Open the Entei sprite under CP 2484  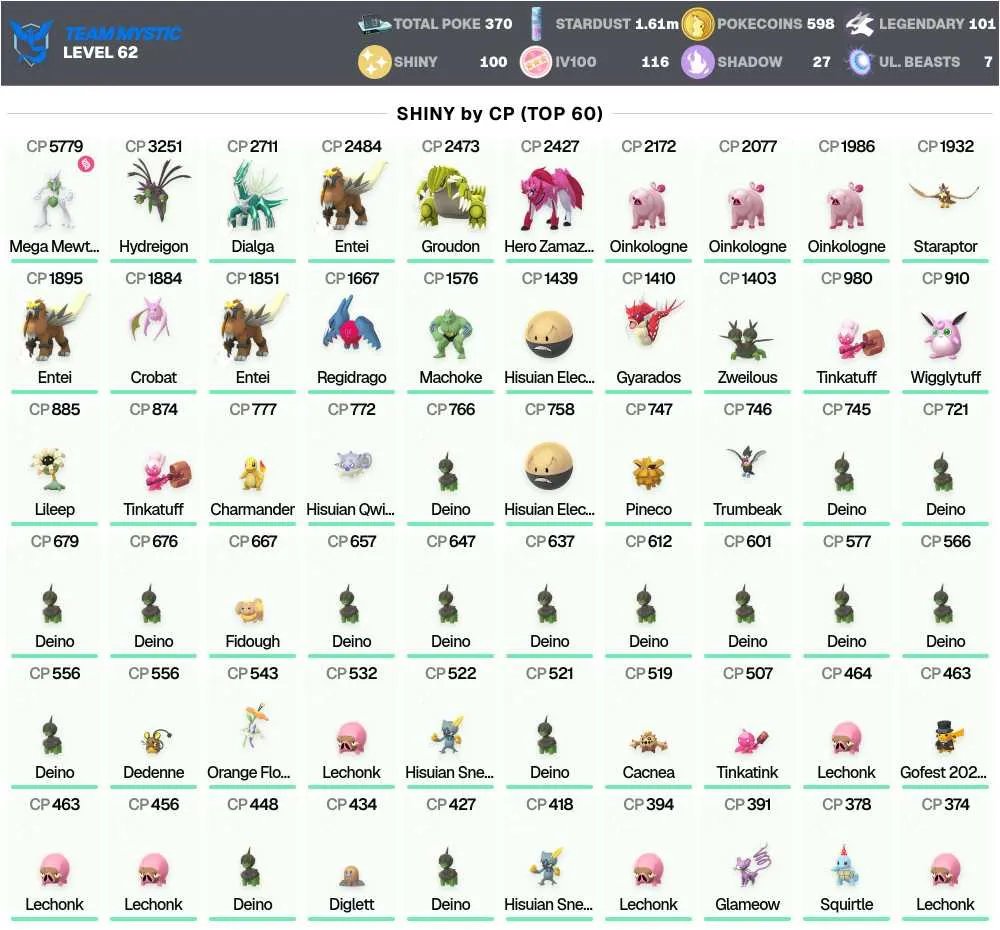click(x=352, y=196)
